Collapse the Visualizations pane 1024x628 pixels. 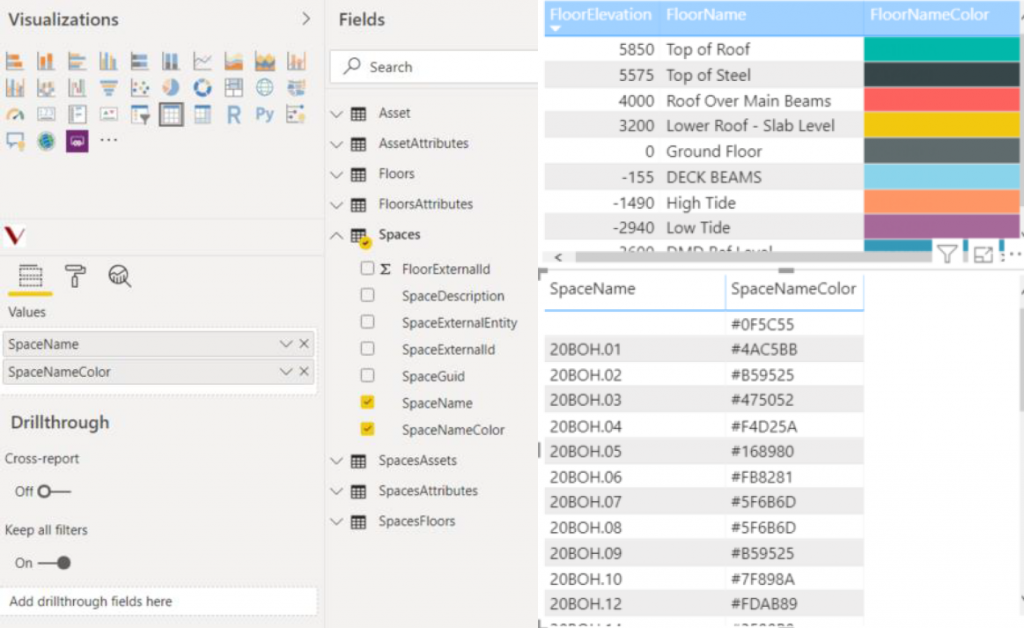(306, 19)
